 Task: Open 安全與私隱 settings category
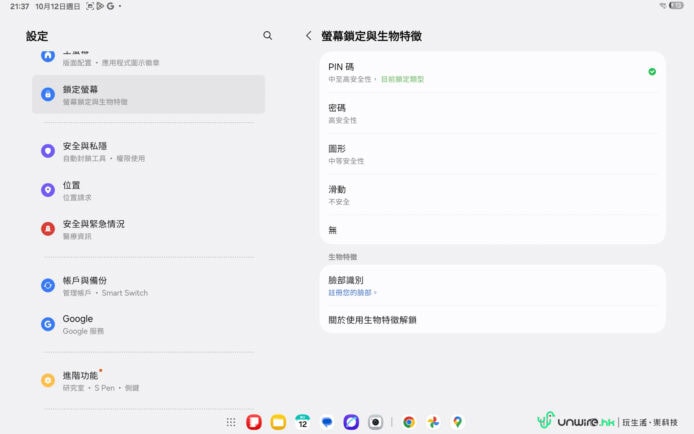[x=148, y=151]
